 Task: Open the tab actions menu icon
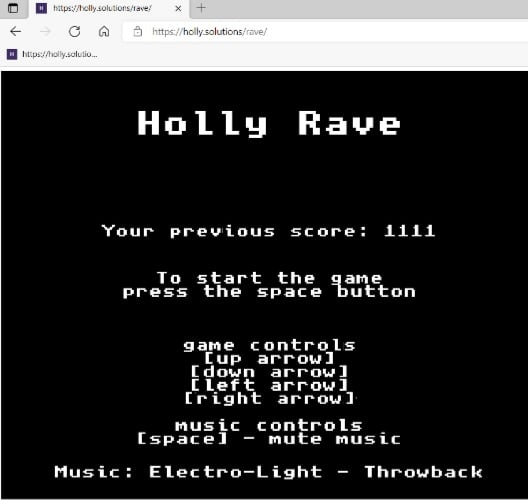tap(13, 8)
